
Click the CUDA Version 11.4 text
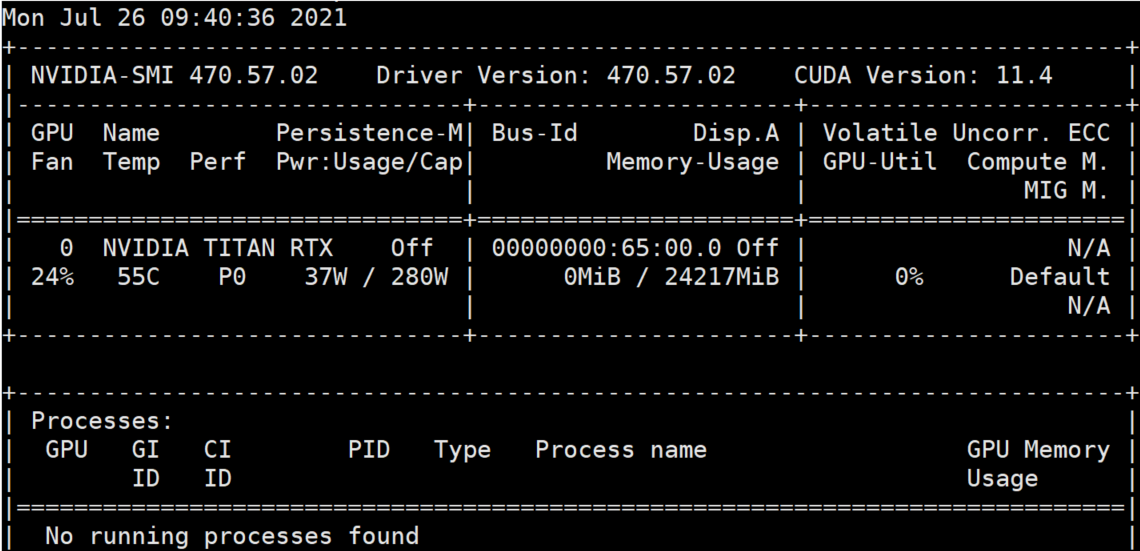pos(922,75)
